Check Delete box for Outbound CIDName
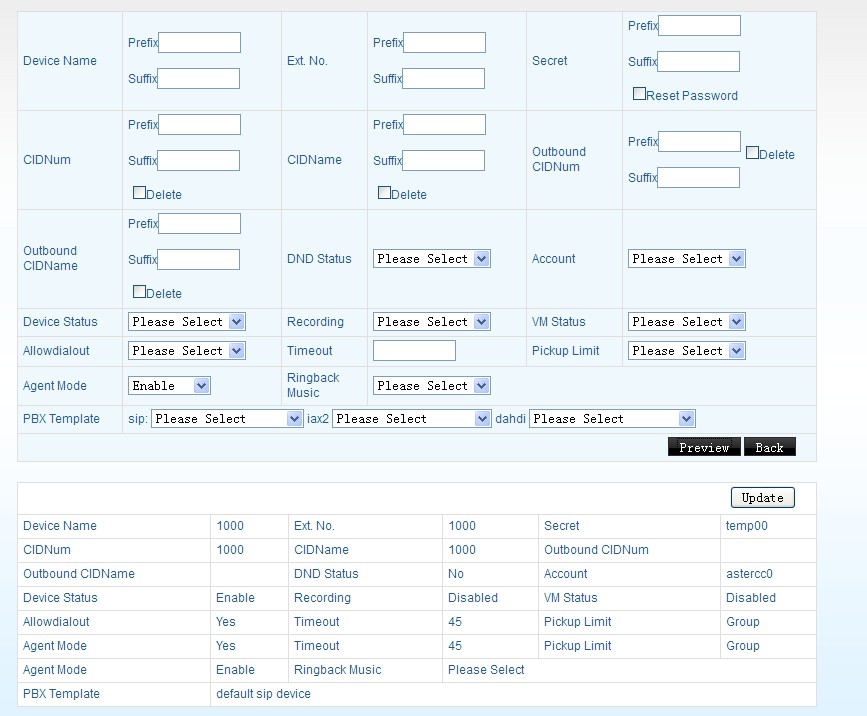Screen dimensions: 867x716 point(139,292)
